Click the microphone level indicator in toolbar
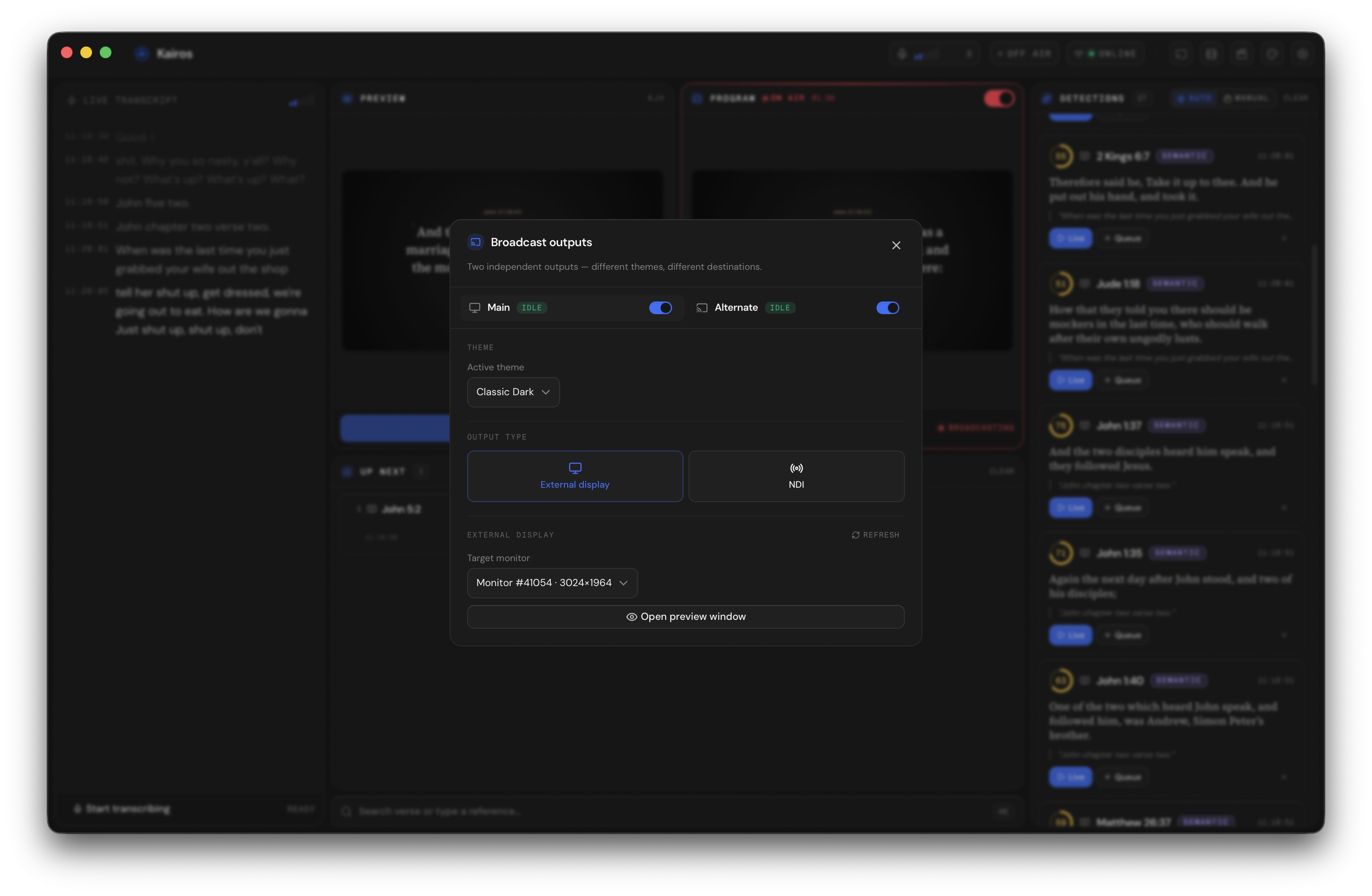Screen dimensions: 1372x896 click(934, 54)
